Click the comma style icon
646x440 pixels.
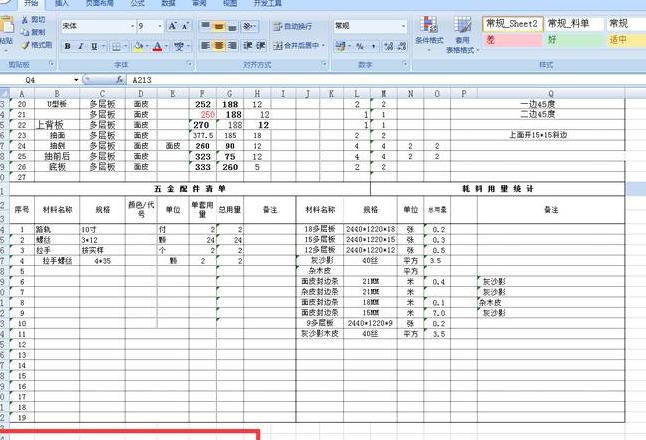pos(374,46)
